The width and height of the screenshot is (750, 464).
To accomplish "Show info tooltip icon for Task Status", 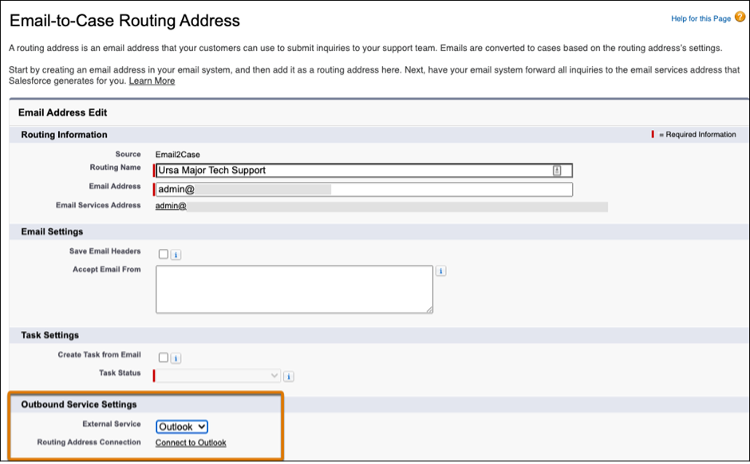I will 288,376.
